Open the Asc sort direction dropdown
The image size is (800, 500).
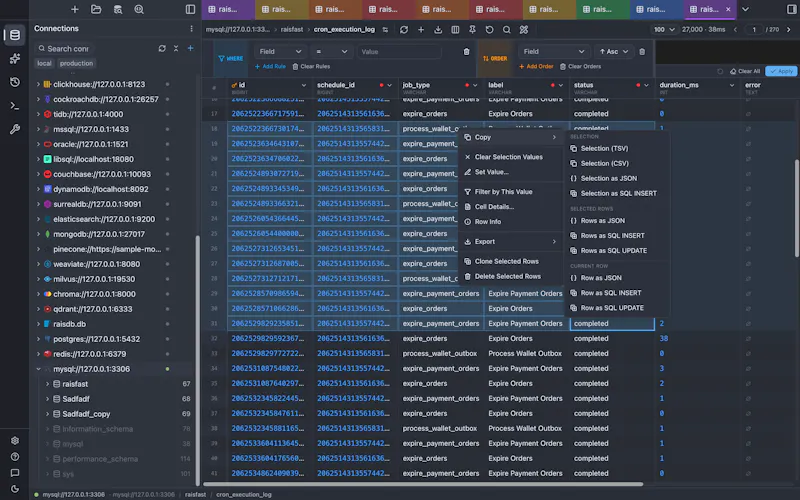pos(614,52)
